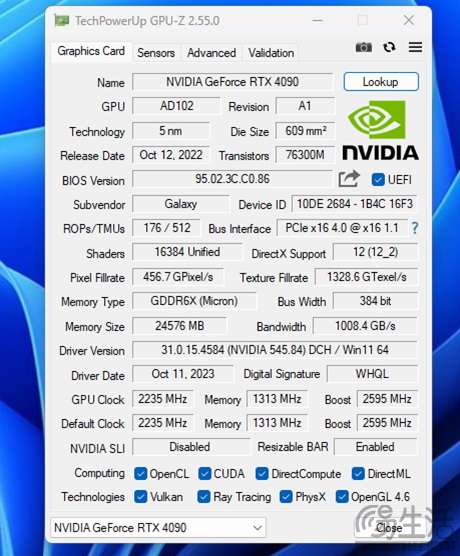Toggle the UEFI checkbox
The image size is (460, 556).
click(378, 180)
